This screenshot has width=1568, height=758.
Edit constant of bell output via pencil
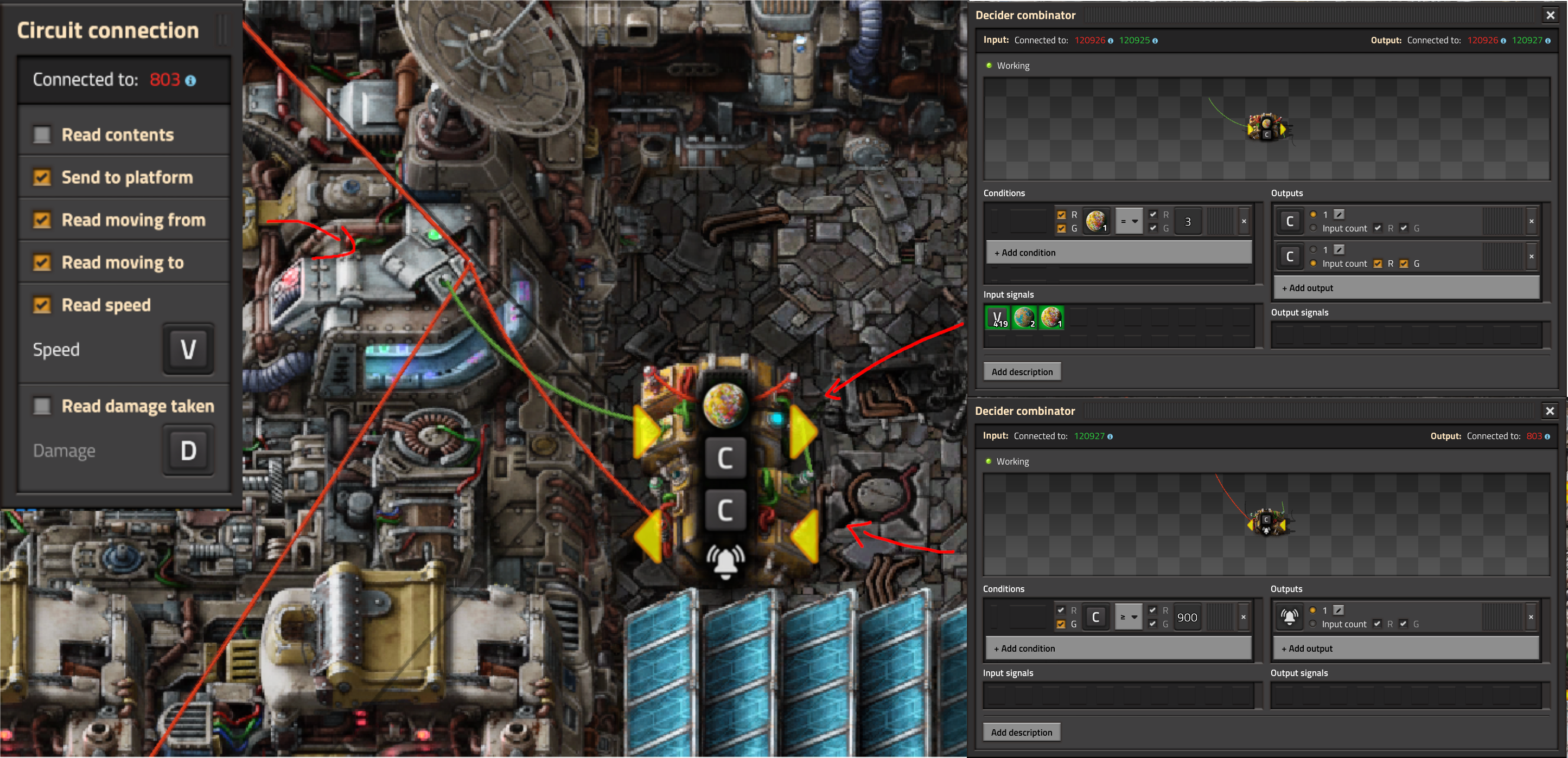(x=1338, y=610)
